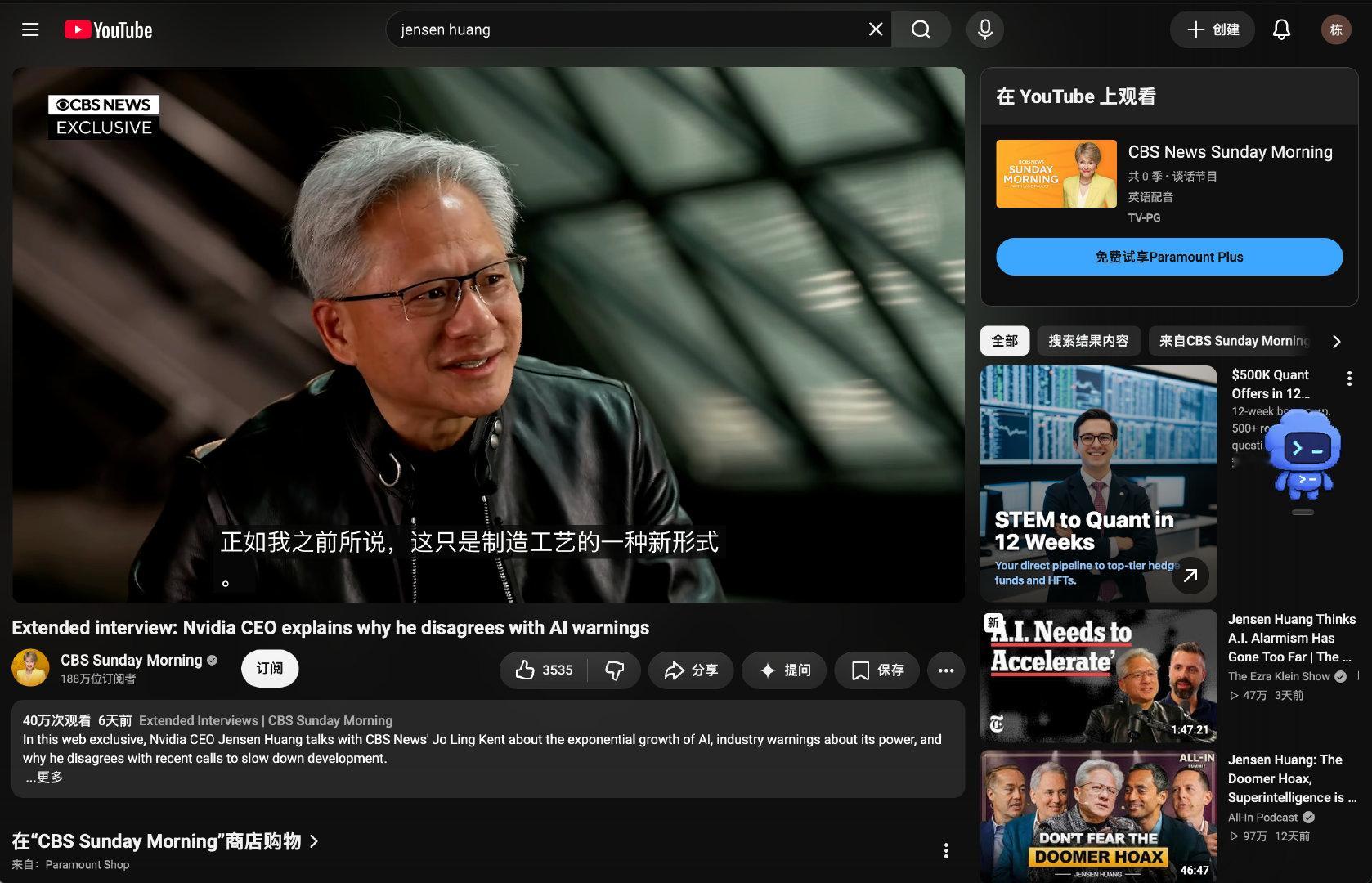Open the STEM to Quant ad thumbnail

[x=1099, y=484]
